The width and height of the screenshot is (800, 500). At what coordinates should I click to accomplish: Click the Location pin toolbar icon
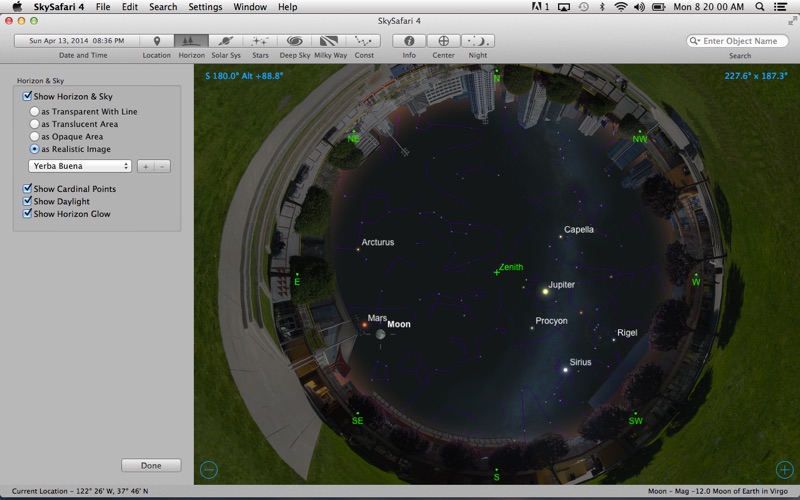157,41
